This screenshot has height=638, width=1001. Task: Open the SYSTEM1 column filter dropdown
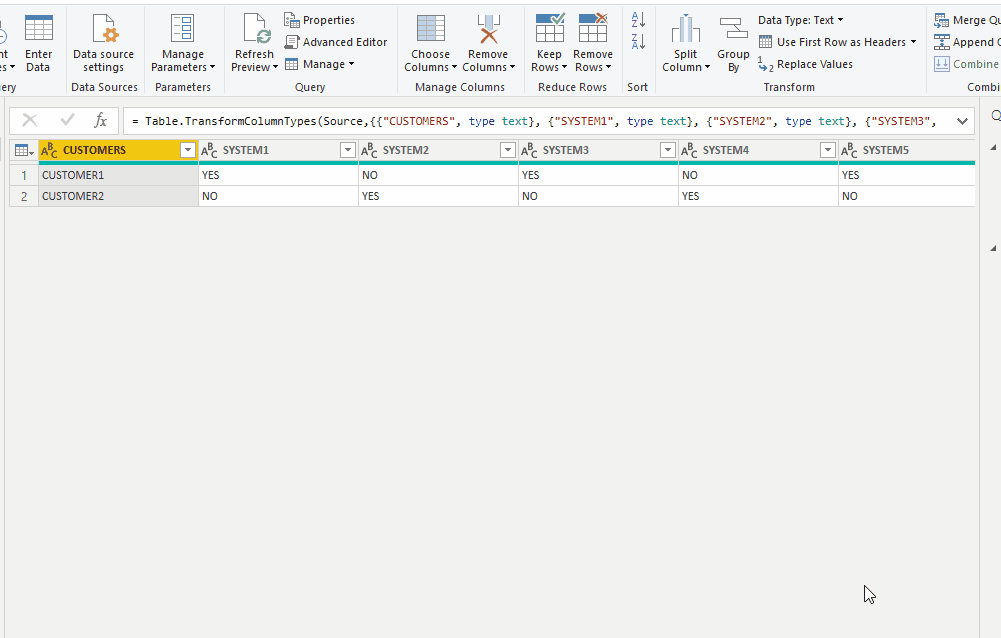[348, 150]
